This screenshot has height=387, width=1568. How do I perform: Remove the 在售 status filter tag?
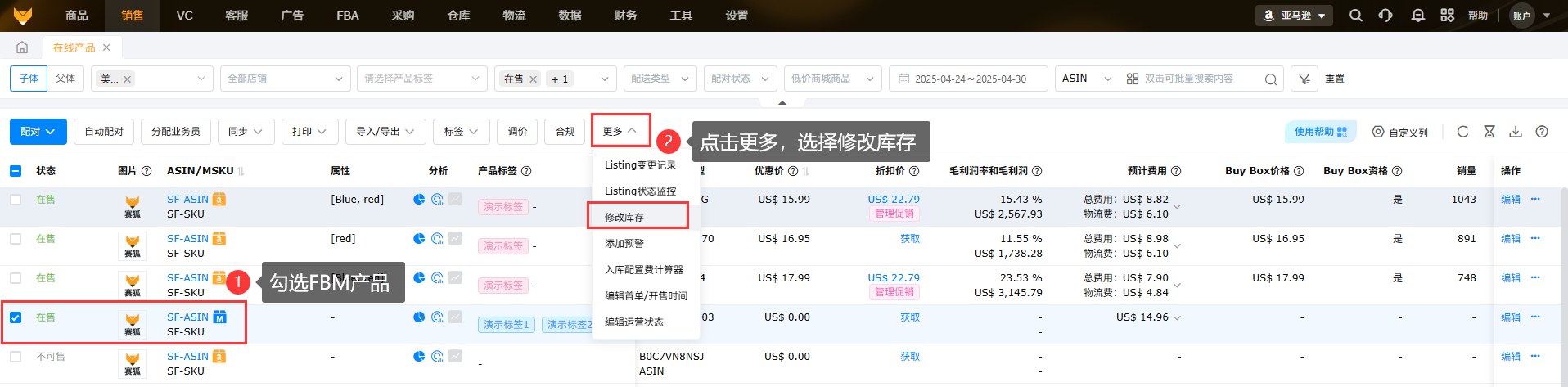[533, 79]
